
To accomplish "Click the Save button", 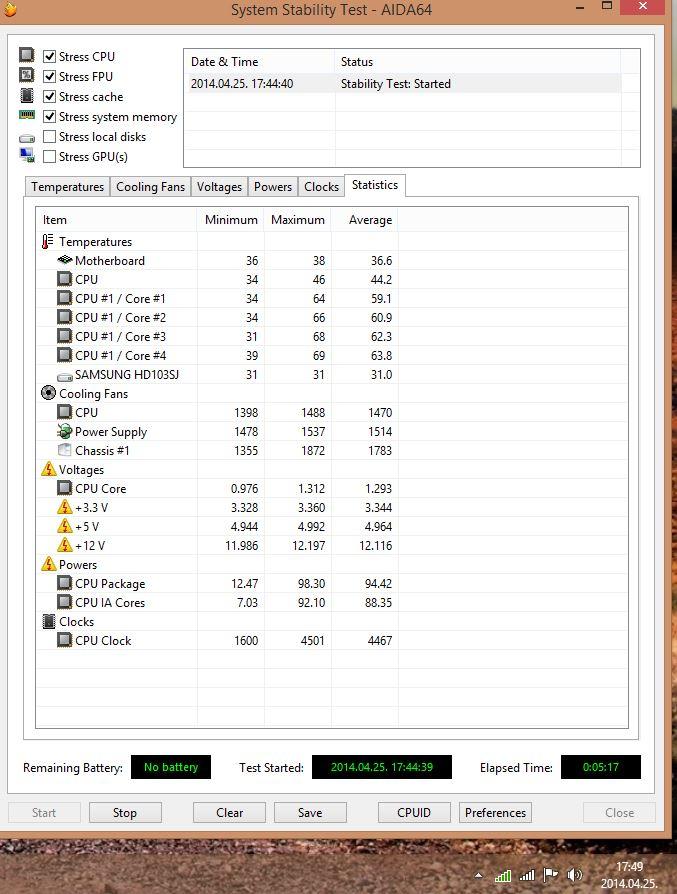I will 310,812.
